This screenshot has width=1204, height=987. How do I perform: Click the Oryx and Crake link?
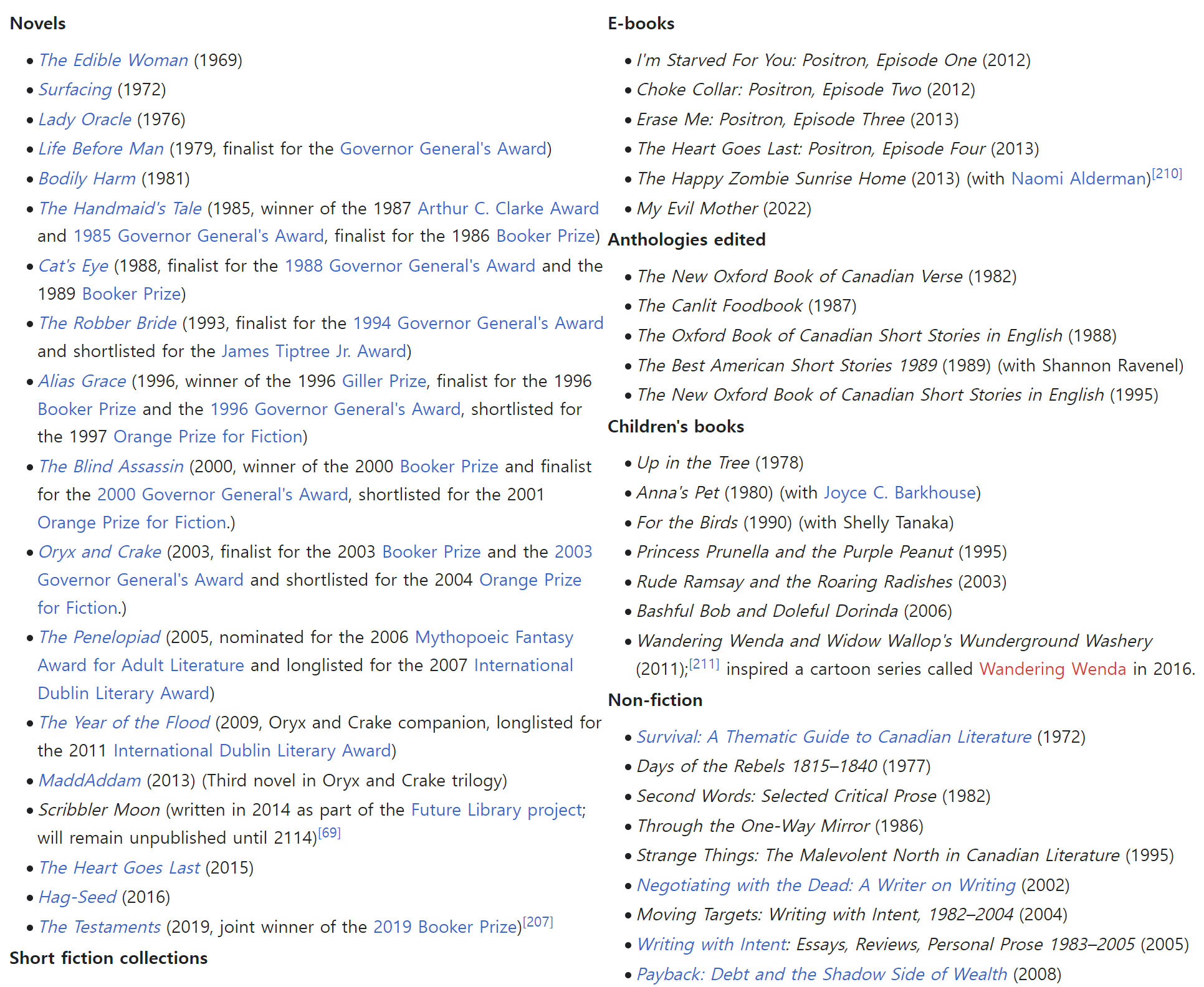click(x=100, y=551)
